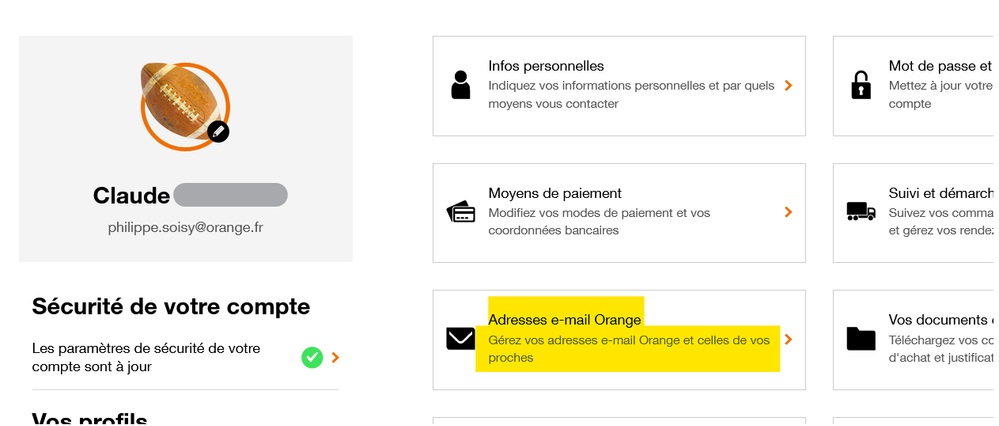Click the pencil edit avatar icon
999x426 pixels.
tap(218, 131)
